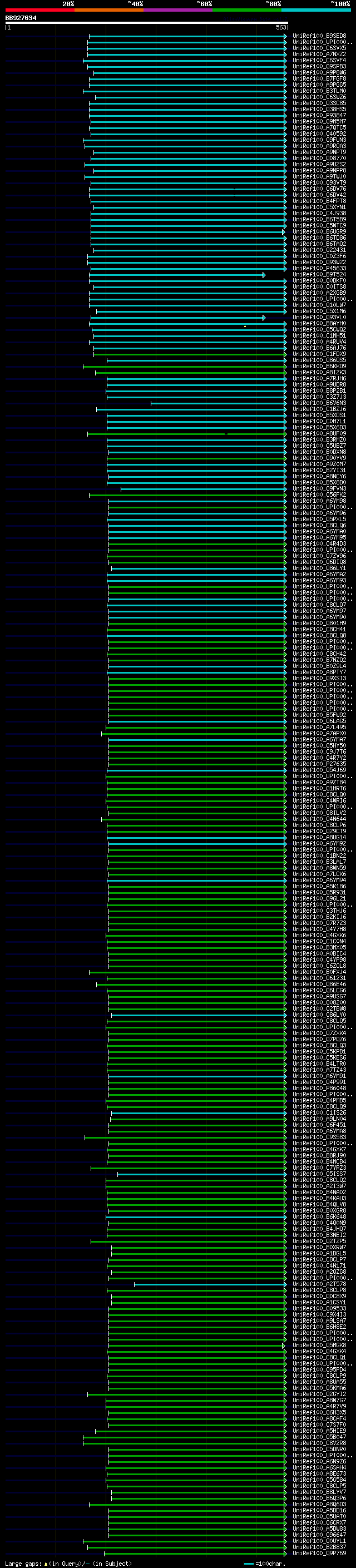356x1568 pixels.
Task: Select hit label UniRef100_A8UF09
Action: tap(319, 434)
